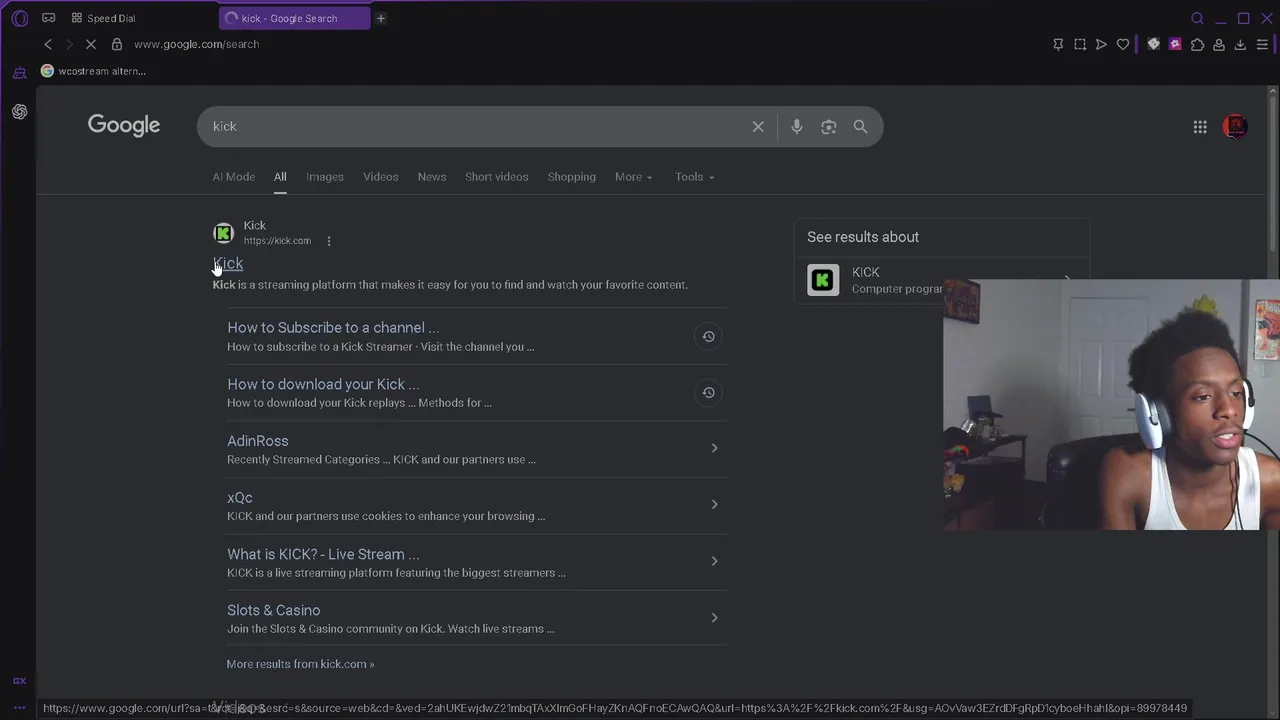Click the history icon beside How to download
This screenshot has height=720, width=1280.
pos(708,392)
